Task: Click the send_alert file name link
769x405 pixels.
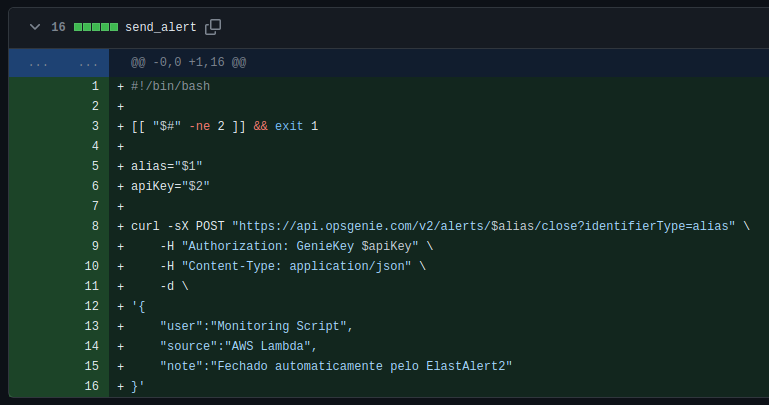Action: (161, 27)
